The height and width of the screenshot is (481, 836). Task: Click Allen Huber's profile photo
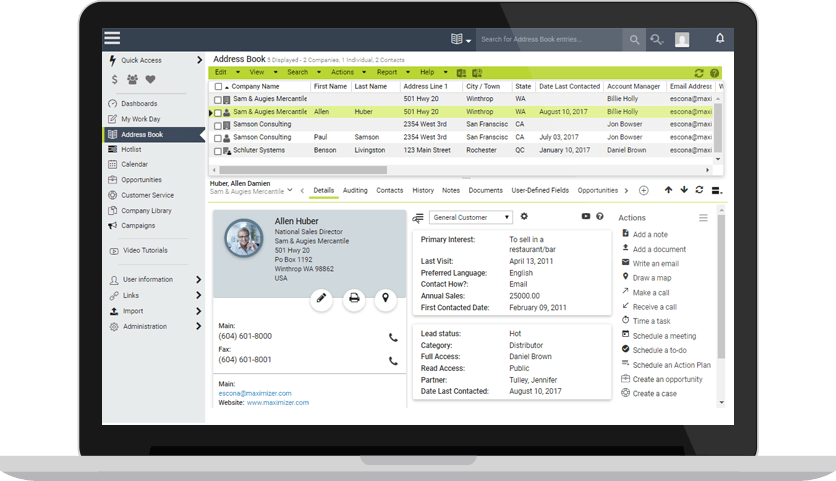pyautogui.click(x=244, y=238)
